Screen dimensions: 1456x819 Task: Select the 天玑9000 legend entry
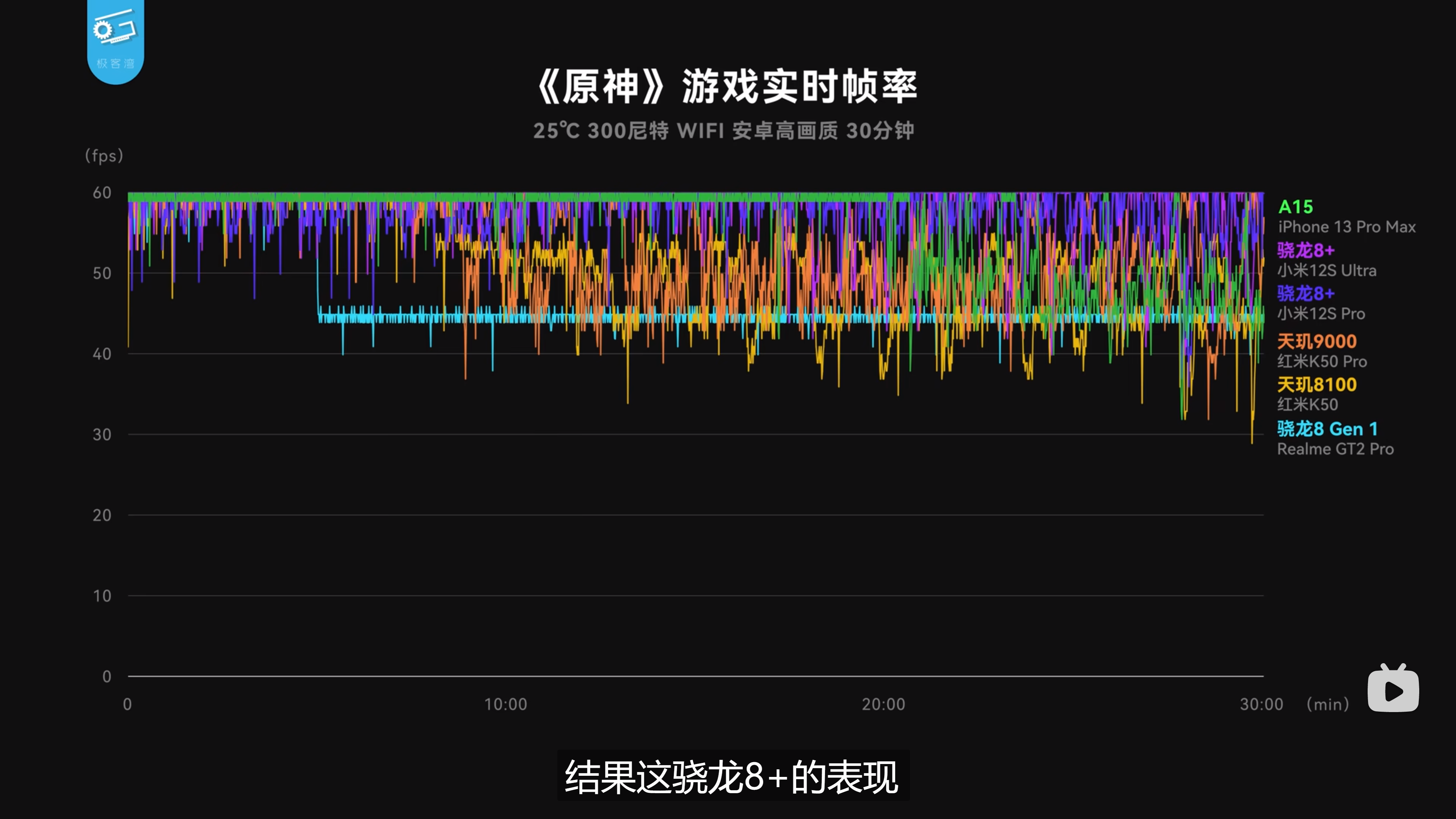click(x=1316, y=341)
